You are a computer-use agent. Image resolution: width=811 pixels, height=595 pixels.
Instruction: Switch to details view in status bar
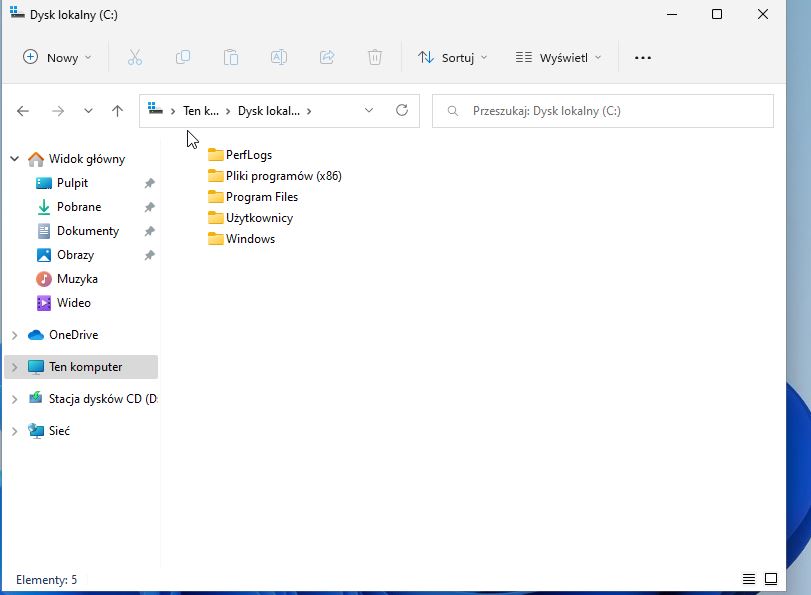(748, 579)
